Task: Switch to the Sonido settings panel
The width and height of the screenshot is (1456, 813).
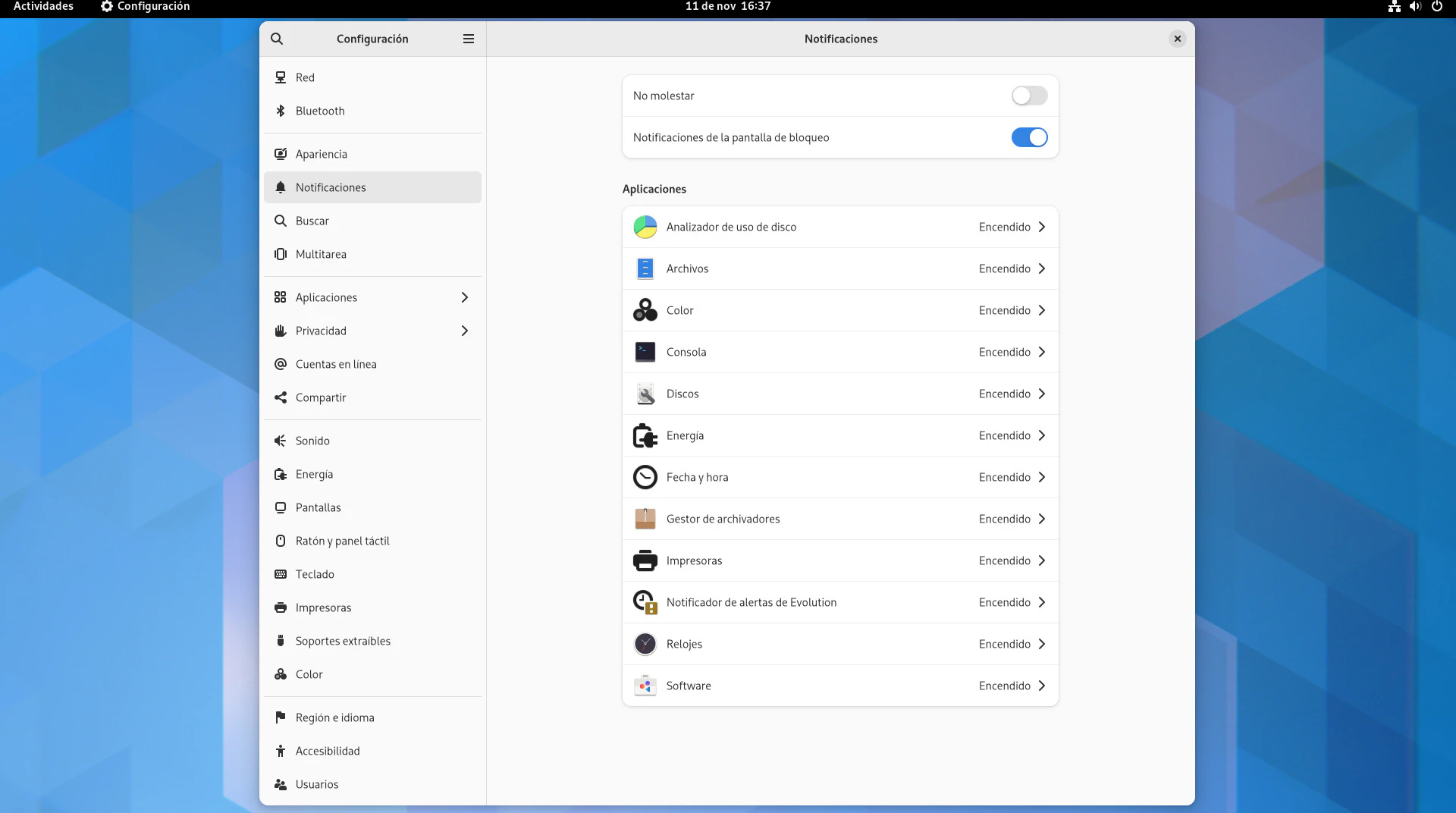Action: coord(312,441)
